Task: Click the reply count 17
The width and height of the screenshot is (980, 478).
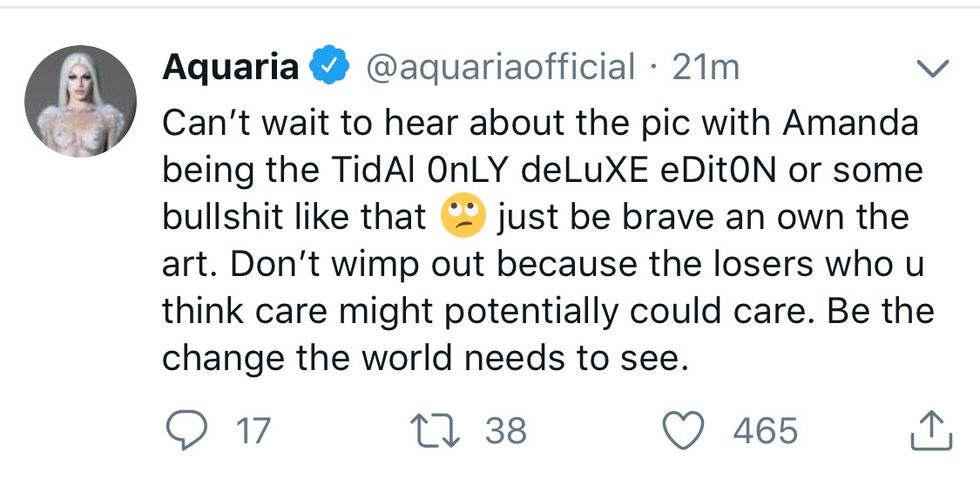Action: coord(252,431)
